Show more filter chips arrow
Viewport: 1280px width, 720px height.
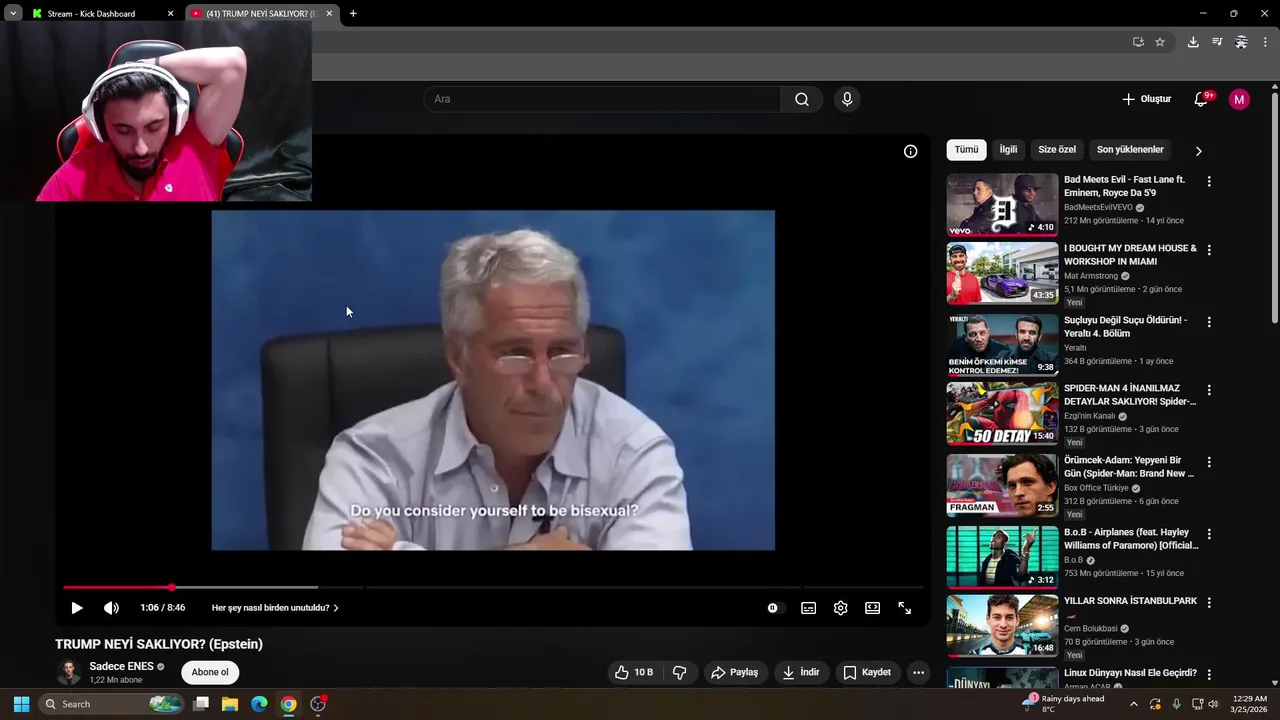coord(1198,151)
